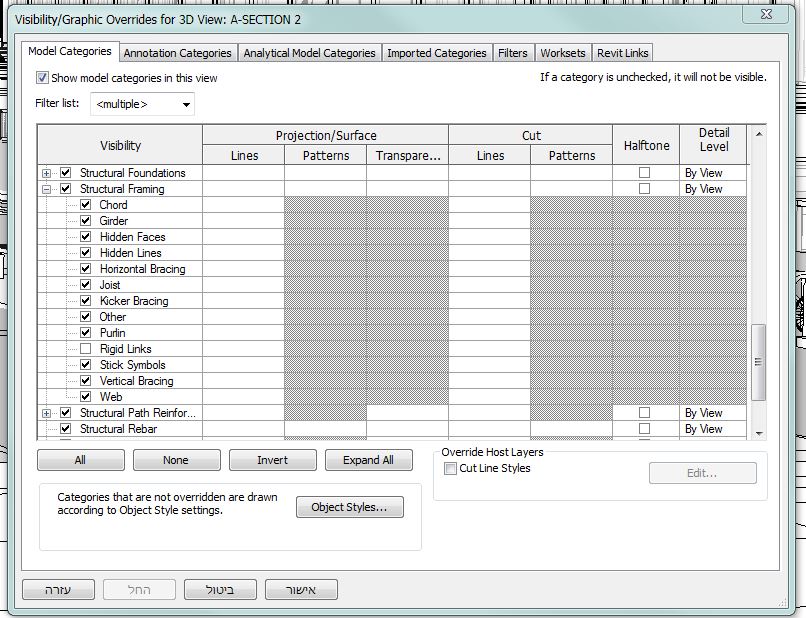Click the Hebrew Help button עזרה
Screen dimensions: 806x618
click(58, 590)
